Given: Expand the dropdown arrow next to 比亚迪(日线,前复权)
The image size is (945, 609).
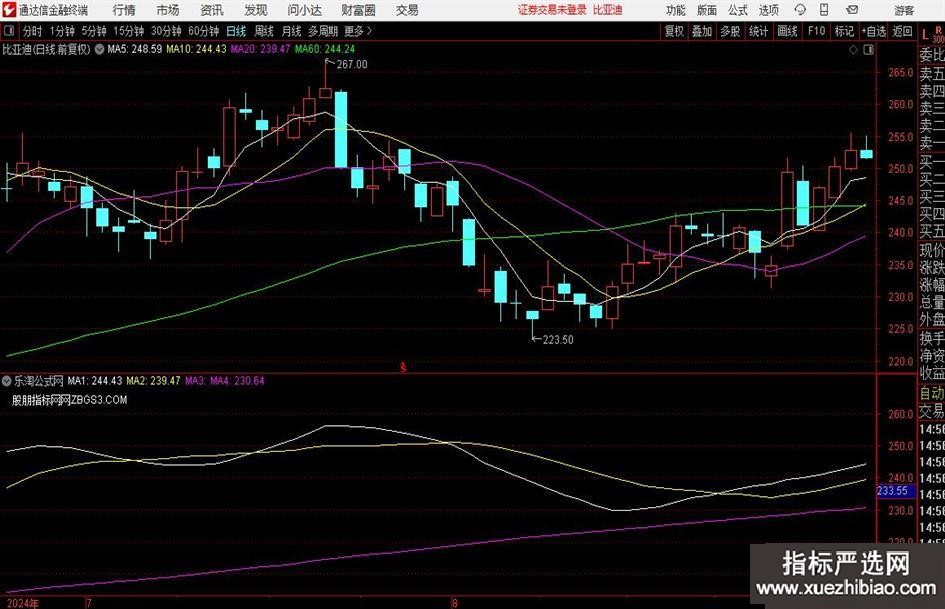Looking at the screenshot, I should (x=99, y=49).
